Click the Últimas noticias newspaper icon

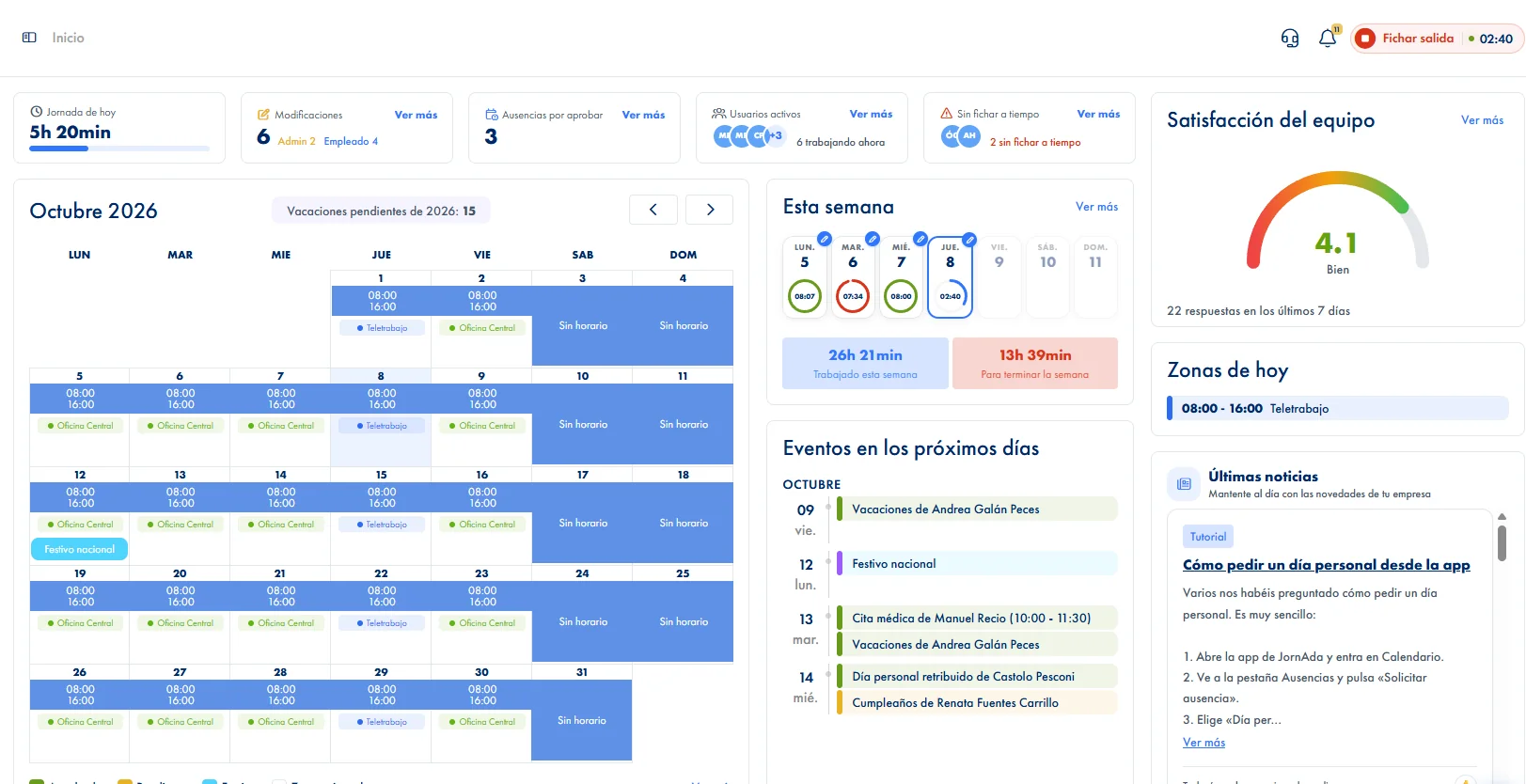tap(1184, 484)
